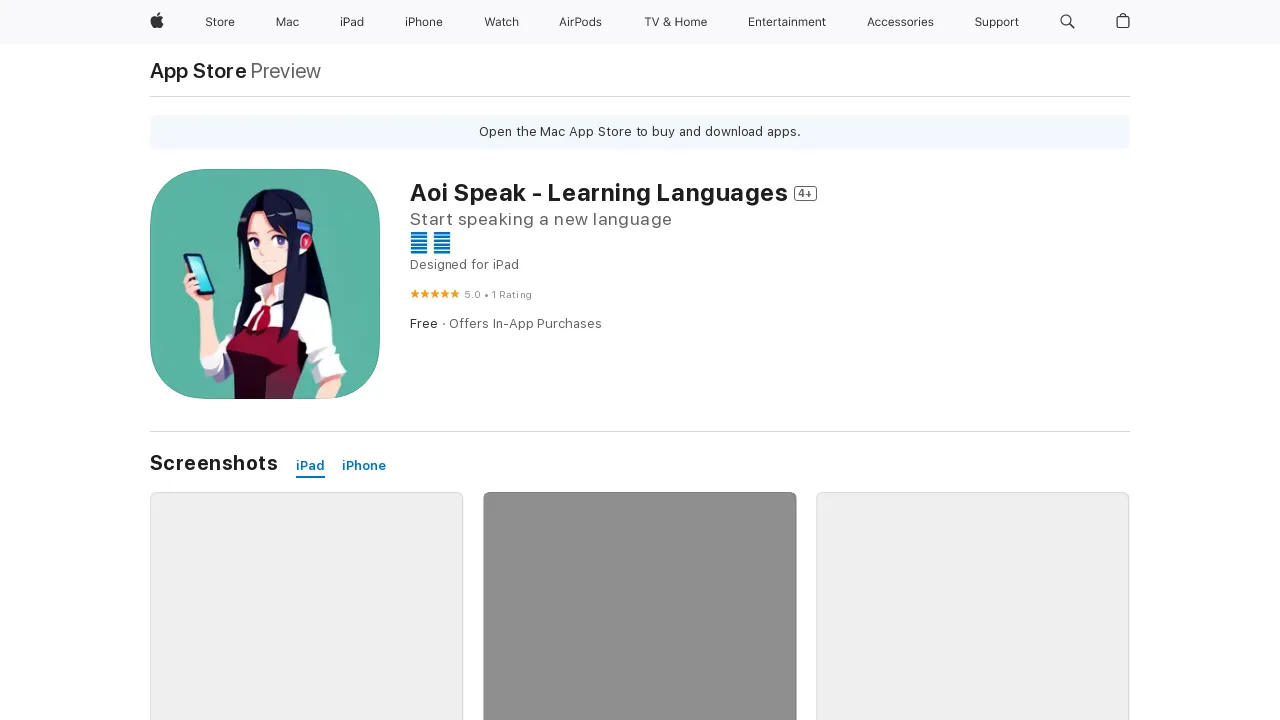1280x720 pixels.
Task: Click the 'Preview' heading text
Action: pos(286,71)
